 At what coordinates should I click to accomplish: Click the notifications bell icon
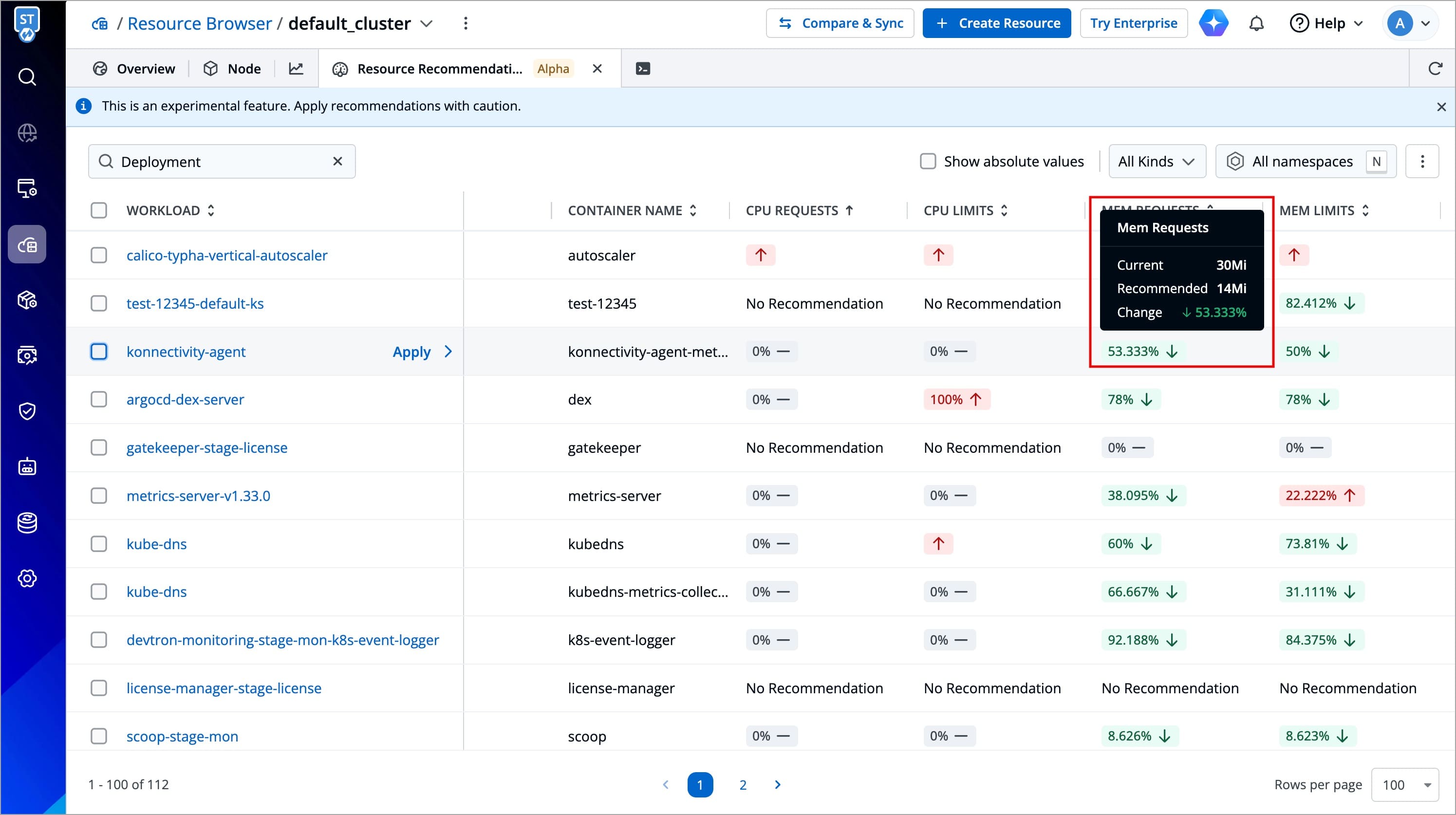point(1256,23)
